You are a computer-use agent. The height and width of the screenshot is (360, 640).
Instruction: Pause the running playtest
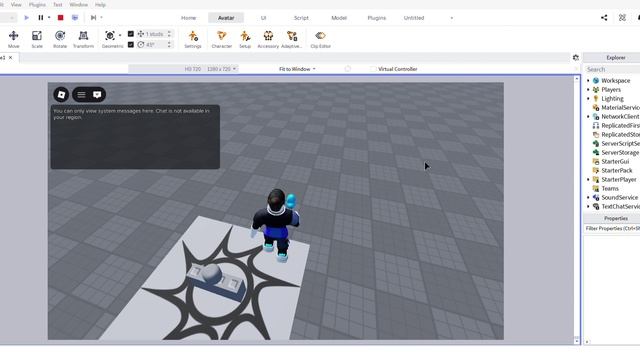(x=41, y=18)
